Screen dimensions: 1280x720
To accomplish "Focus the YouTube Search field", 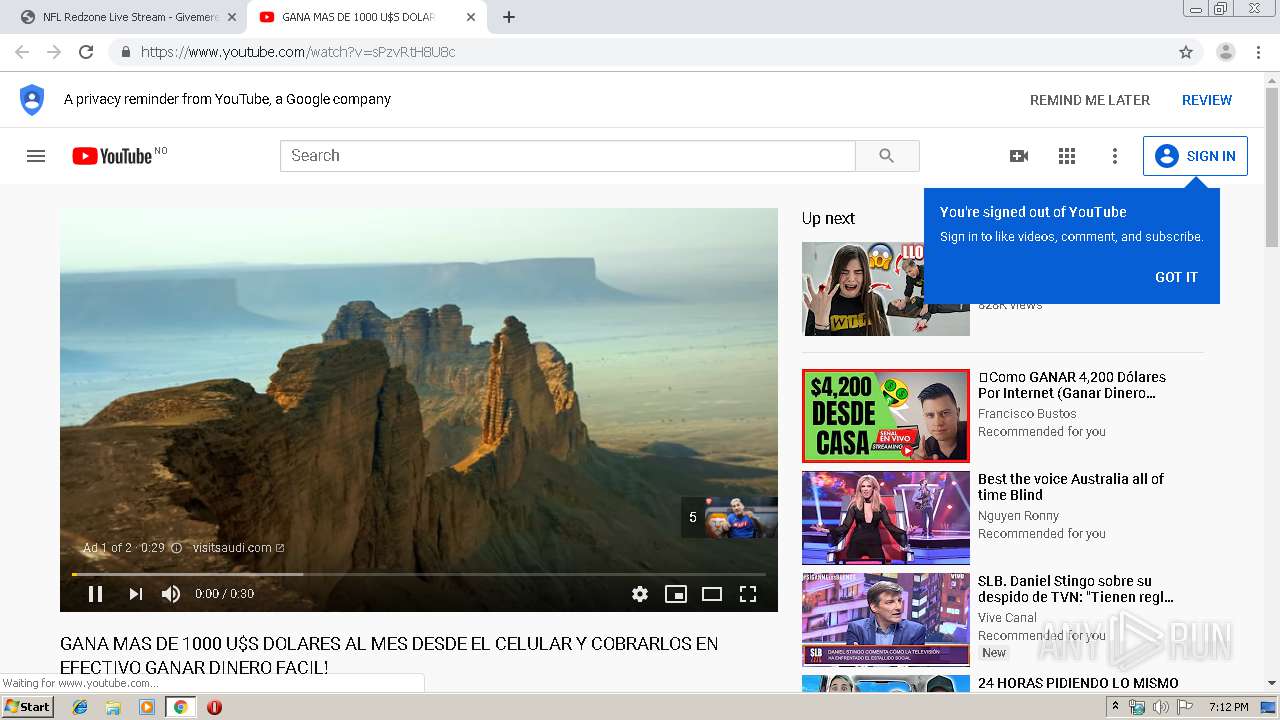I will point(568,156).
